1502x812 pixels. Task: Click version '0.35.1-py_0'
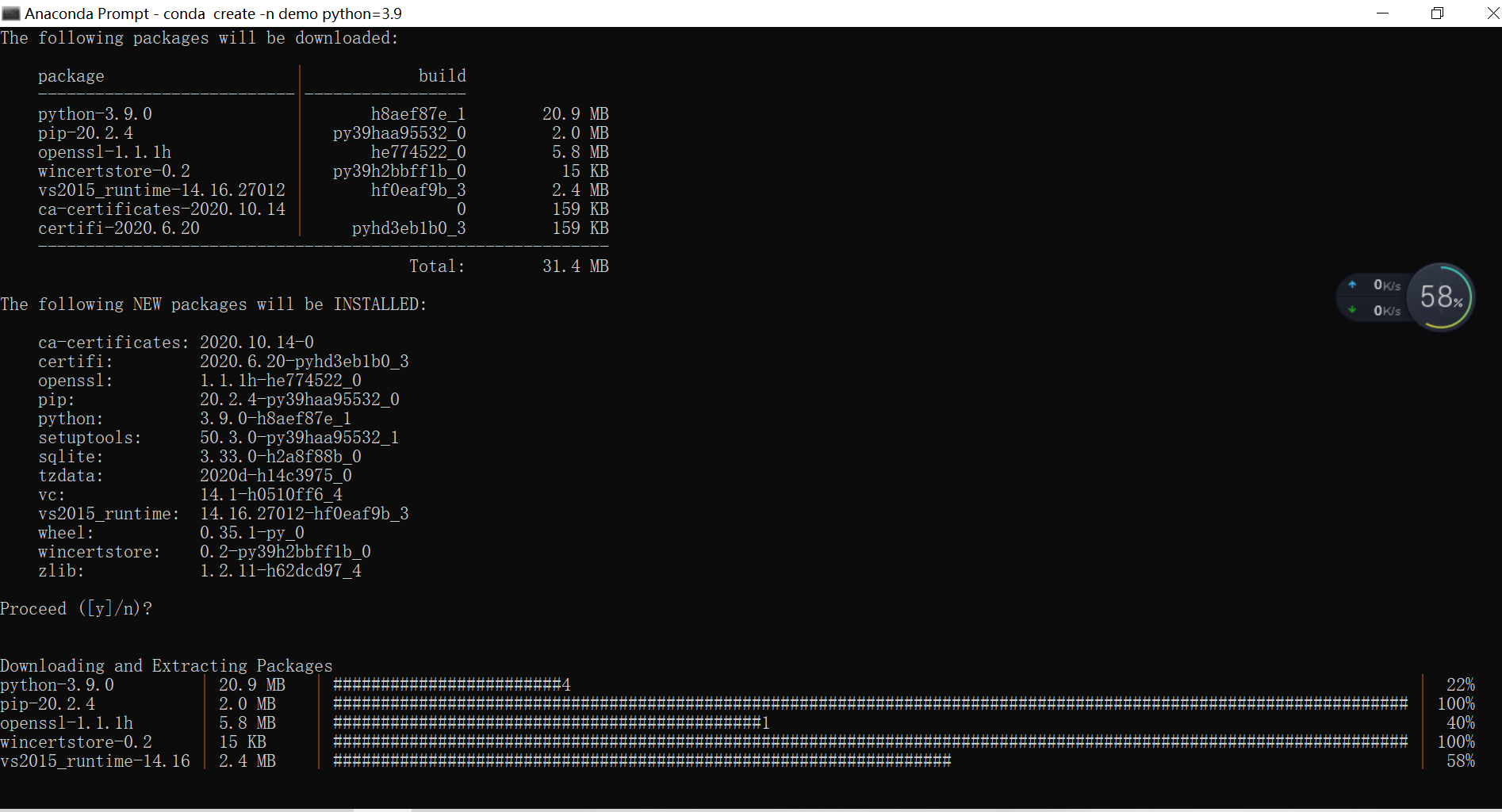(x=252, y=533)
